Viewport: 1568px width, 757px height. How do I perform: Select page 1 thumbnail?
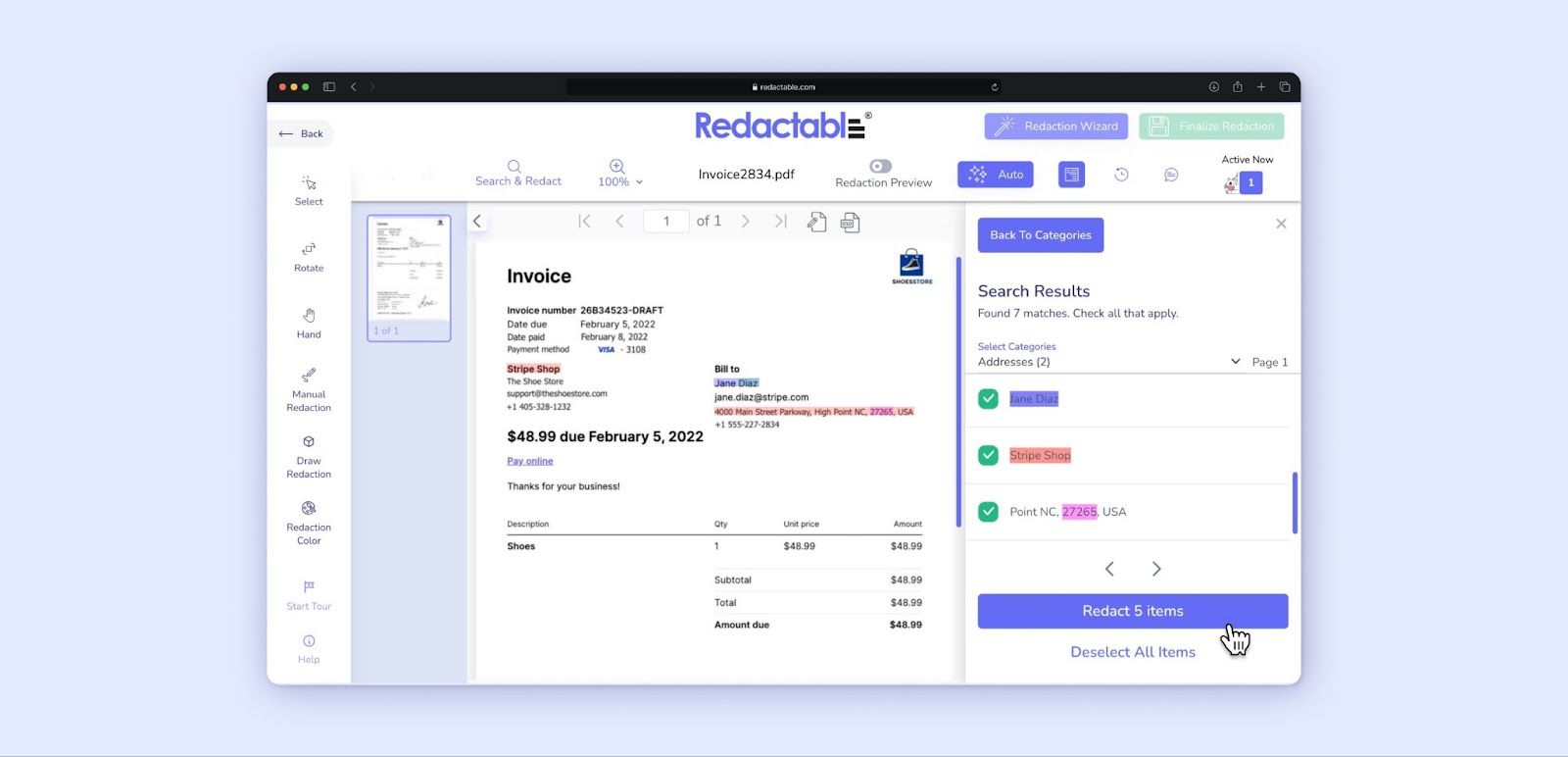[x=409, y=278]
